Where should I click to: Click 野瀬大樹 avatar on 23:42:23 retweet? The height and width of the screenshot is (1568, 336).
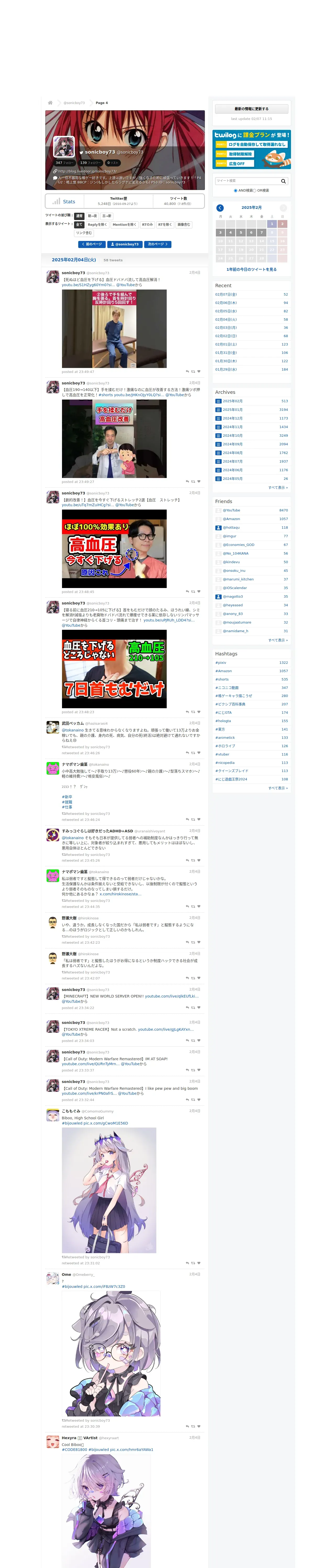click(x=53, y=922)
